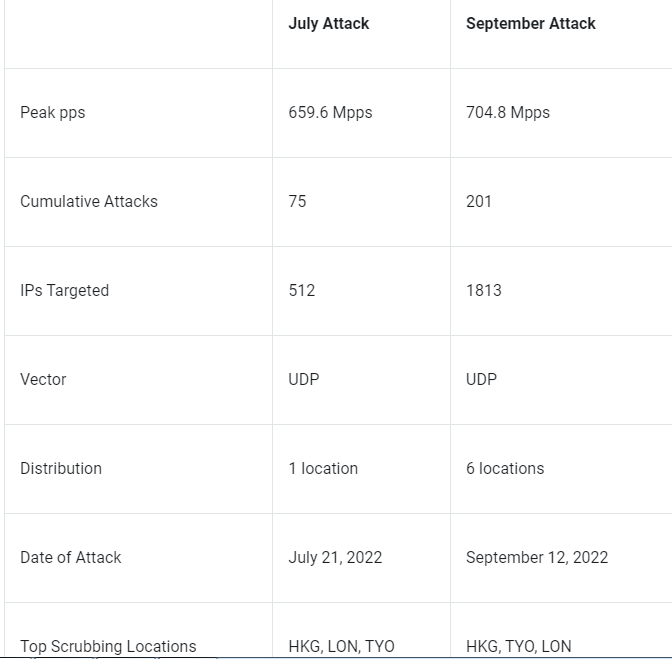Click the 1813 IPs targeted value
672x659 pixels.
click(x=484, y=291)
